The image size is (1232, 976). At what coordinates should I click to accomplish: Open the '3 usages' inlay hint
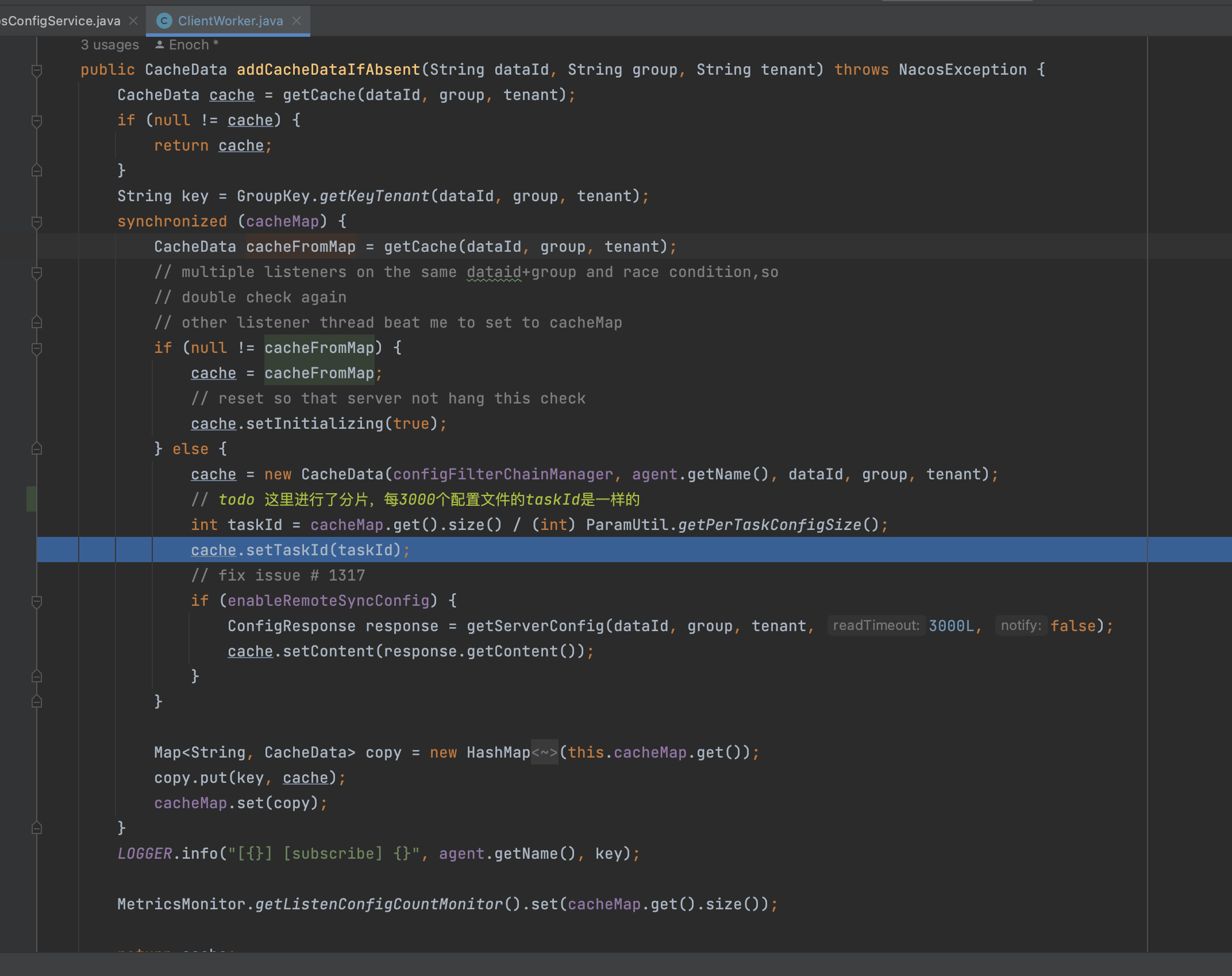point(110,45)
